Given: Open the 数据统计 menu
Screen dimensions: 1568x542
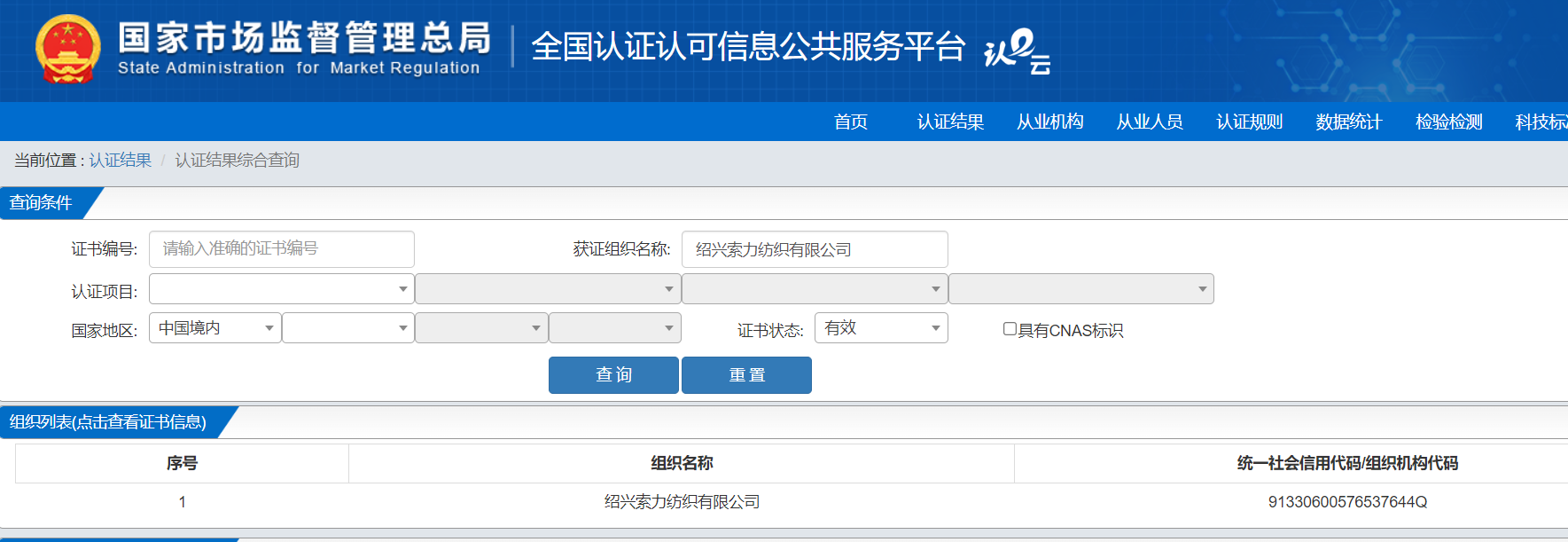Looking at the screenshot, I should (1349, 122).
